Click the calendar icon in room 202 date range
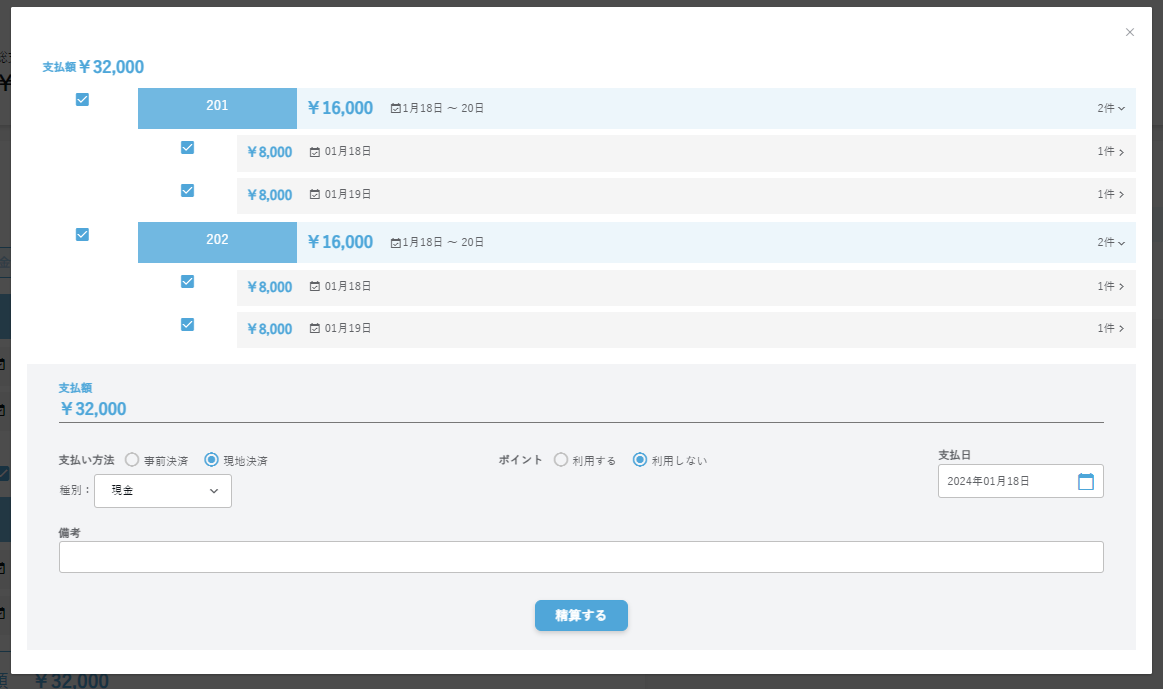Viewport: 1163px width, 689px height. 395,242
